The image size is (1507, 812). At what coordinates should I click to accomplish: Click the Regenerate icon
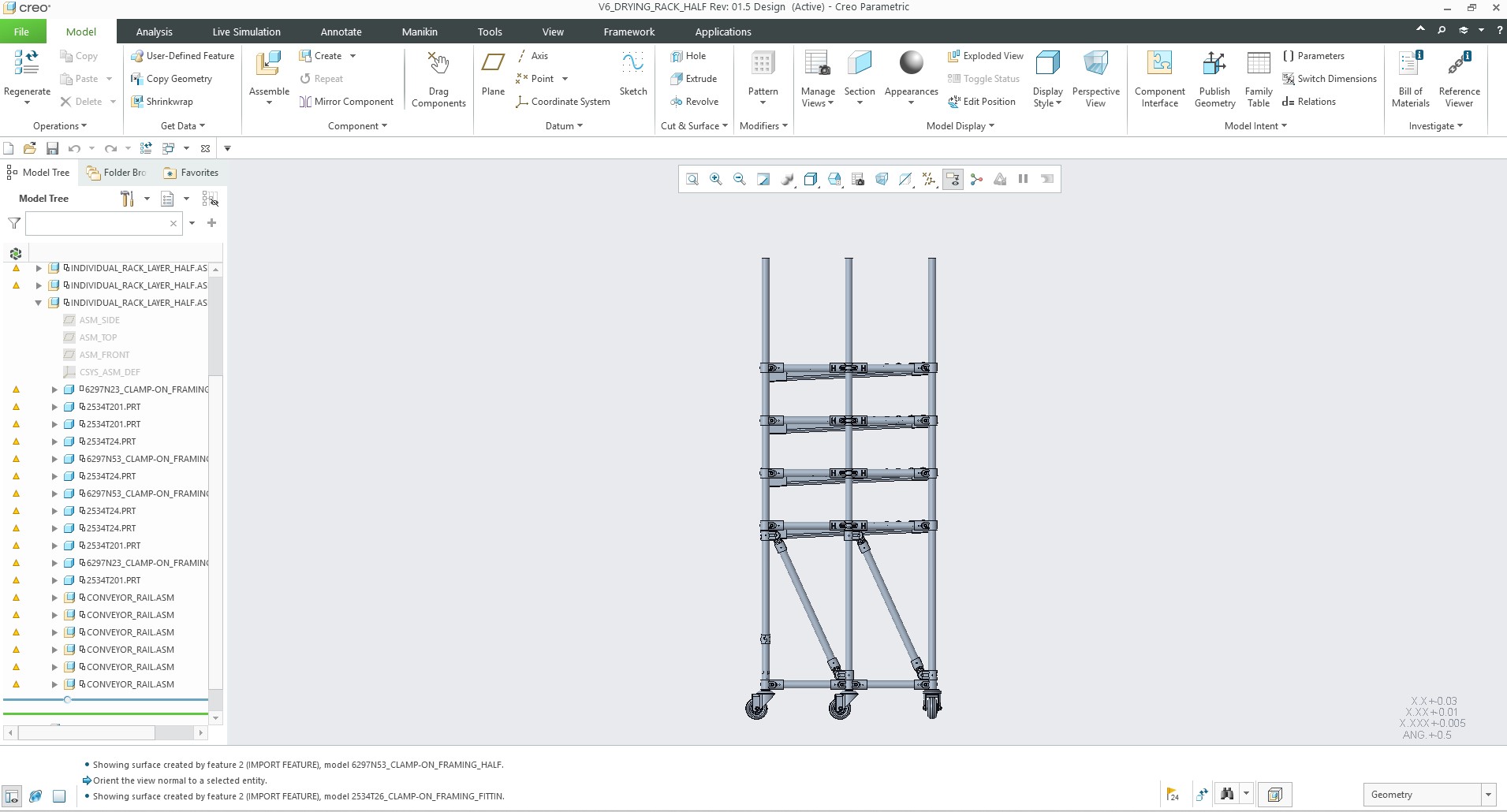click(x=27, y=63)
